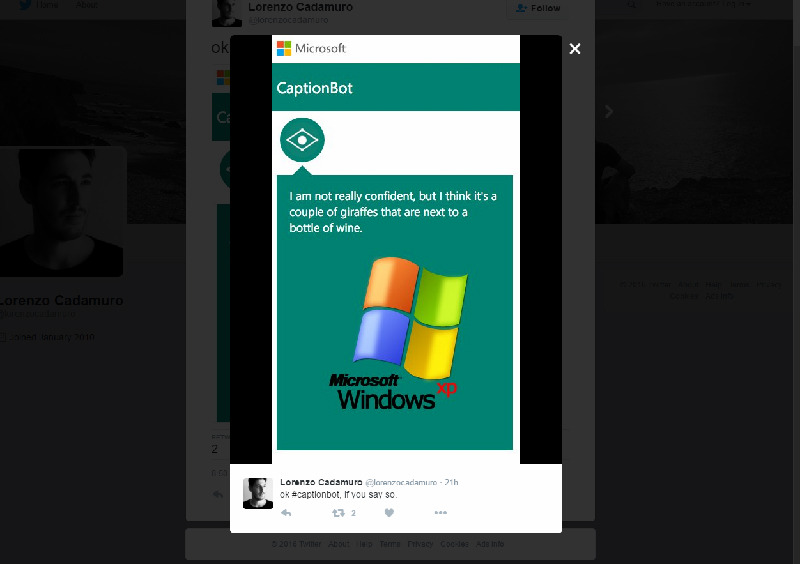Follow Lorenzo Cadamuro
800x564 pixels.
pos(538,8)
